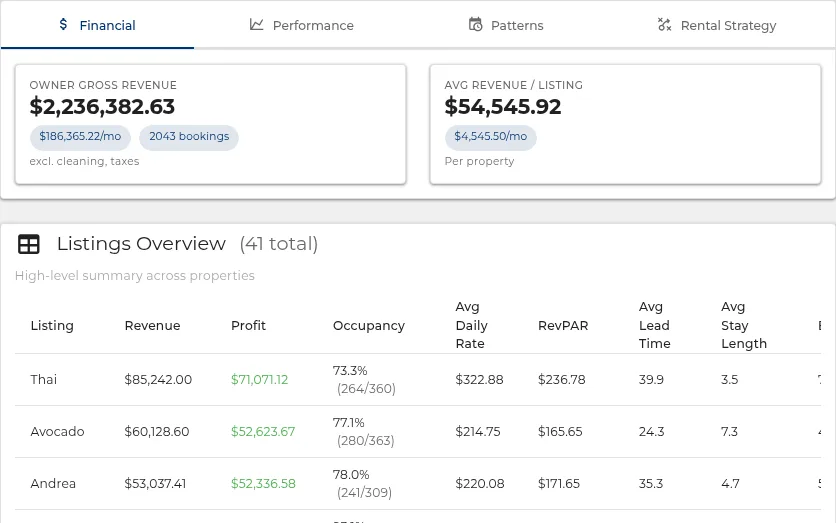836x523 pixels.
Task: Click Thai RevPAR $236.78
Action: point(561,380)
